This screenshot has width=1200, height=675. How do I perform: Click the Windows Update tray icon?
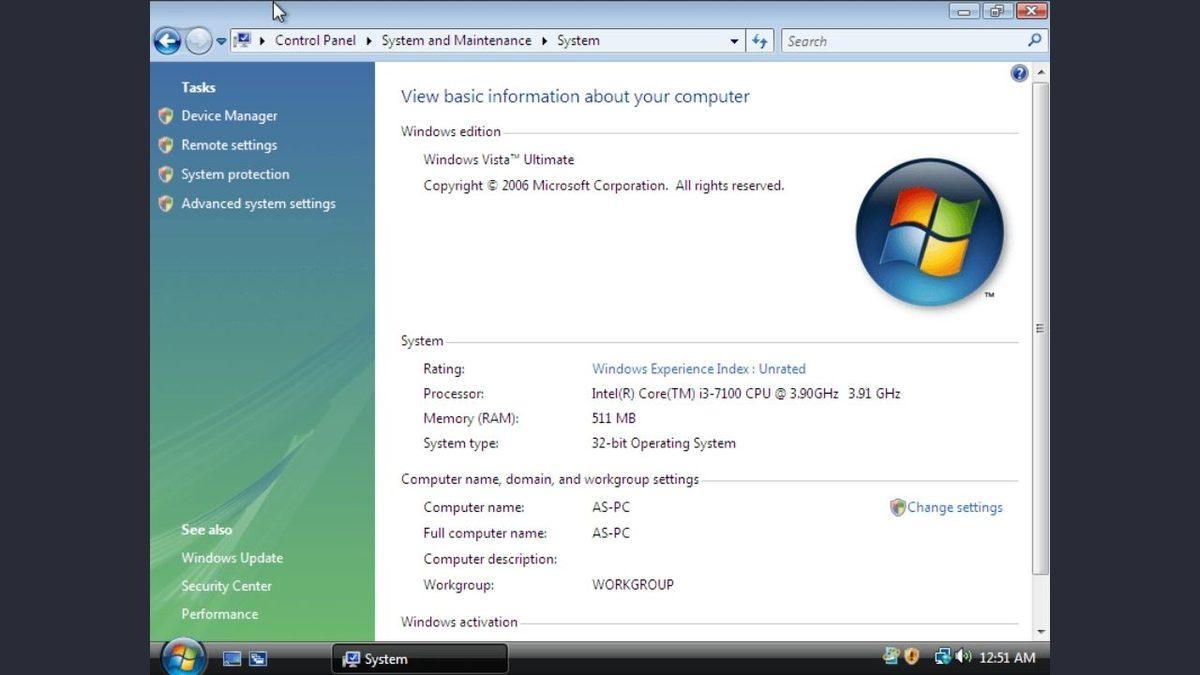[889, 657]
